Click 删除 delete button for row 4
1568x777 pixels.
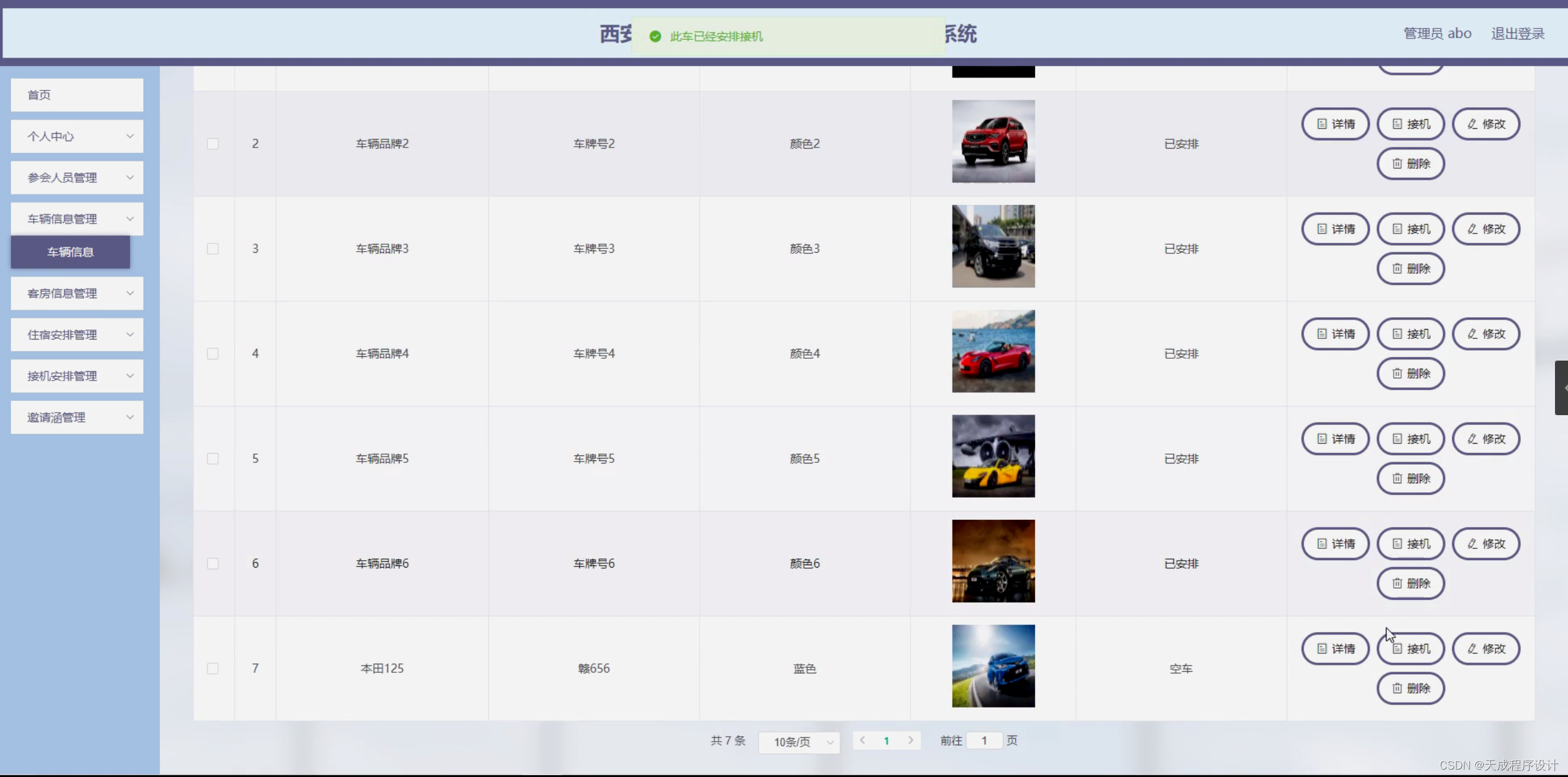click(1411, 374)
